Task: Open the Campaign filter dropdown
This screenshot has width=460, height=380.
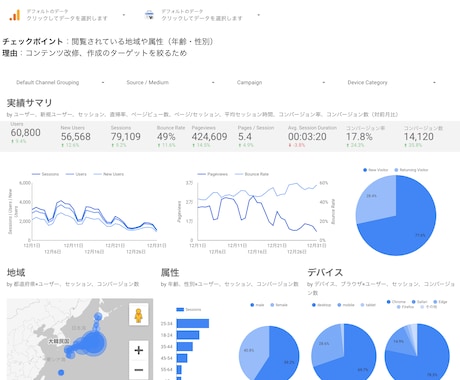Action: coord(281,82)
